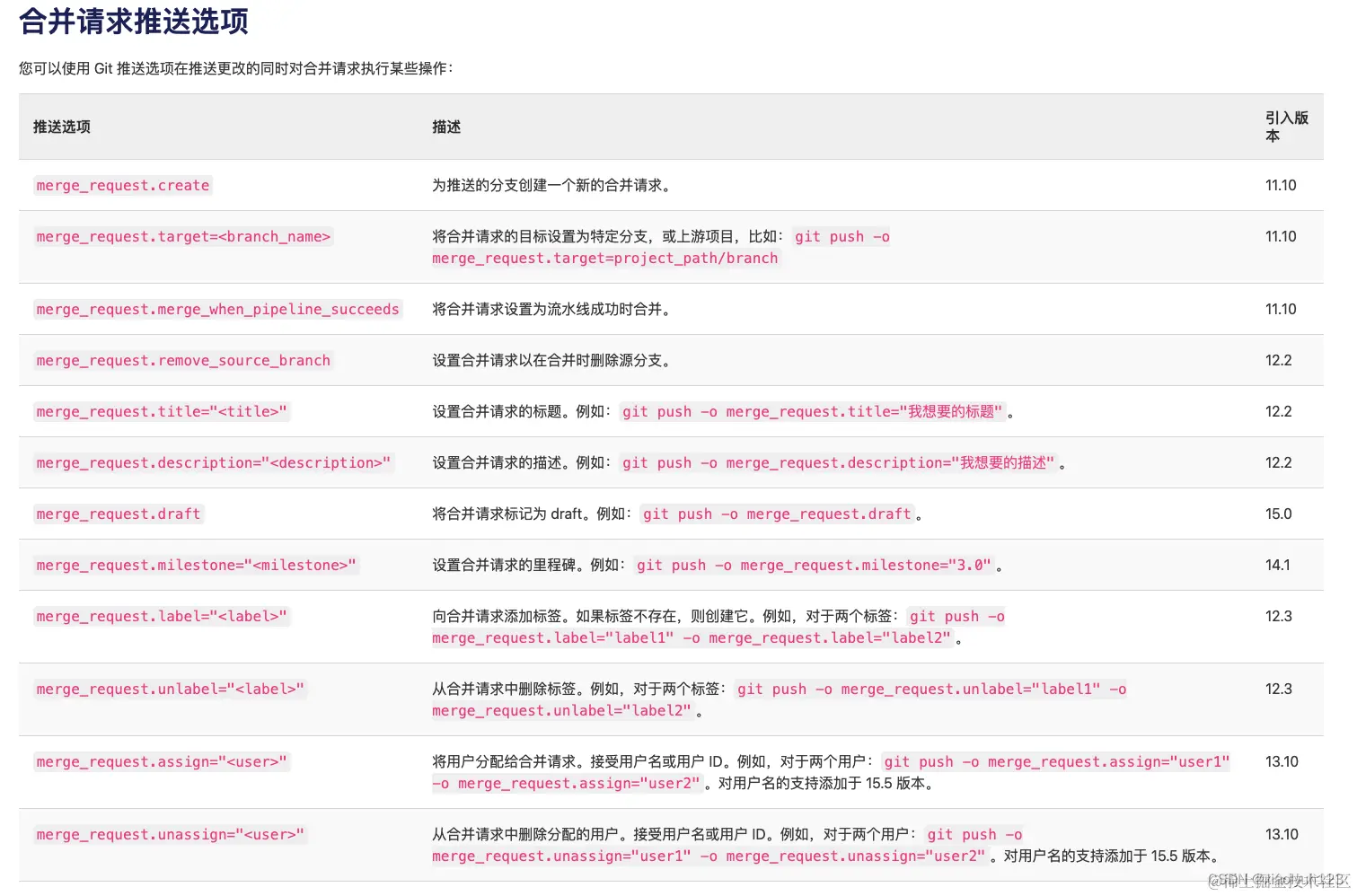
Task: Click description 将合并请求设置为流水线成功时合并
Action: point(552,309)
